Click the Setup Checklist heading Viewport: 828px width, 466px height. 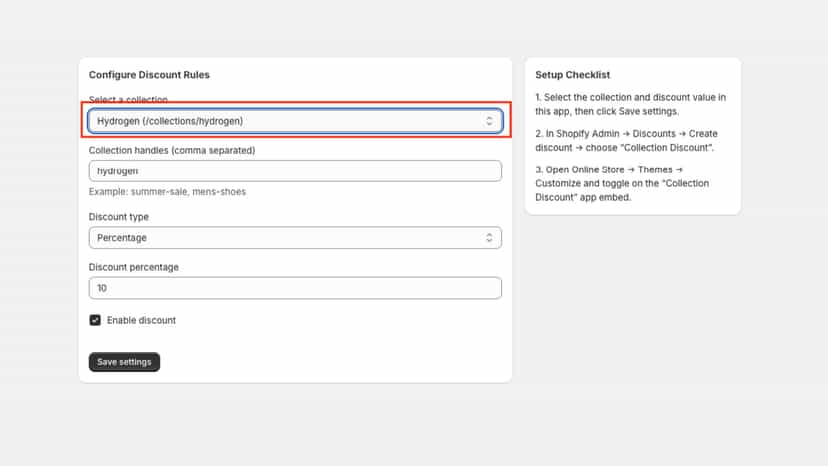(572, 75)
